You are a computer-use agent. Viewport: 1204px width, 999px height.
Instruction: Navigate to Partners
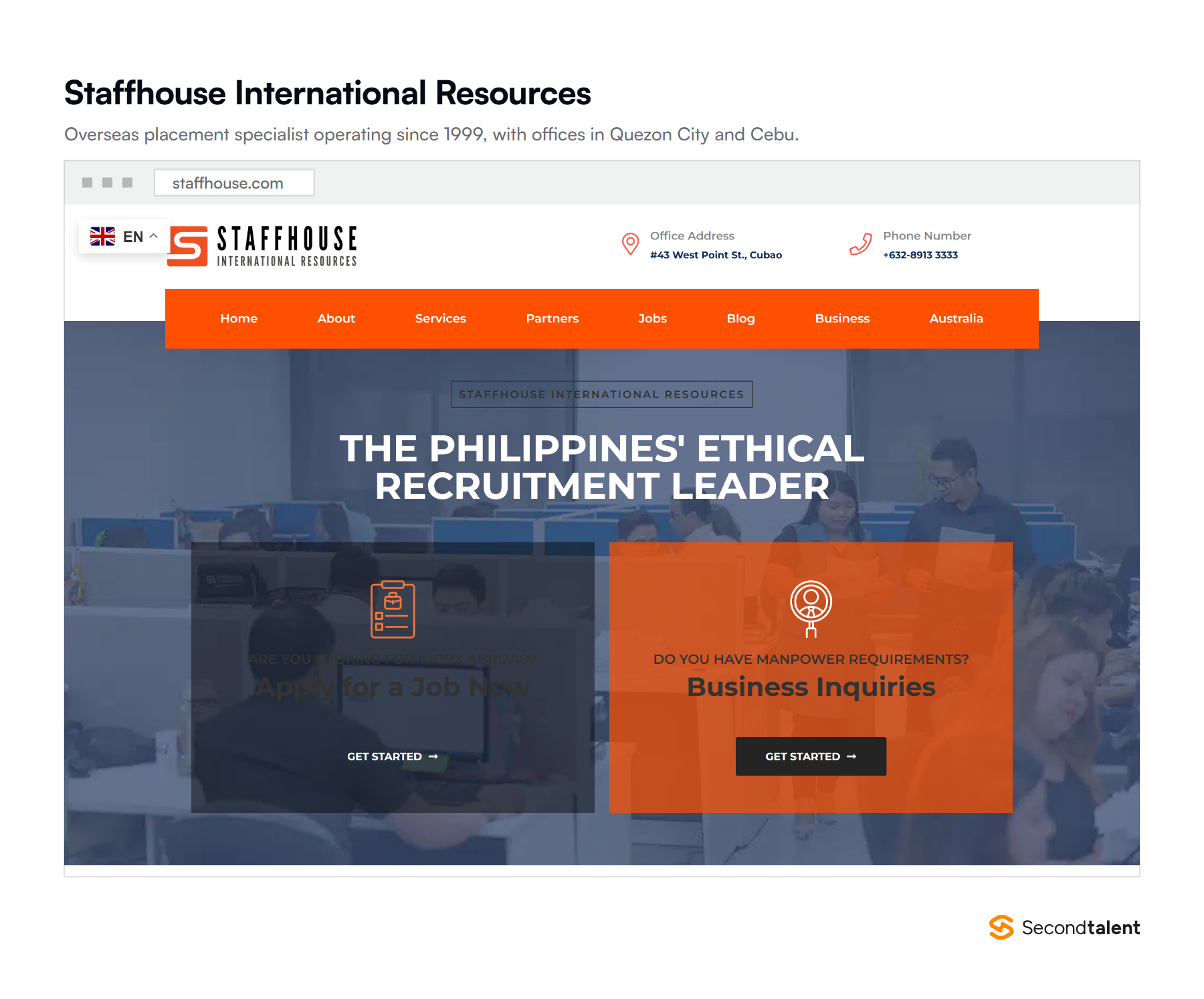(x=552, y=318)
